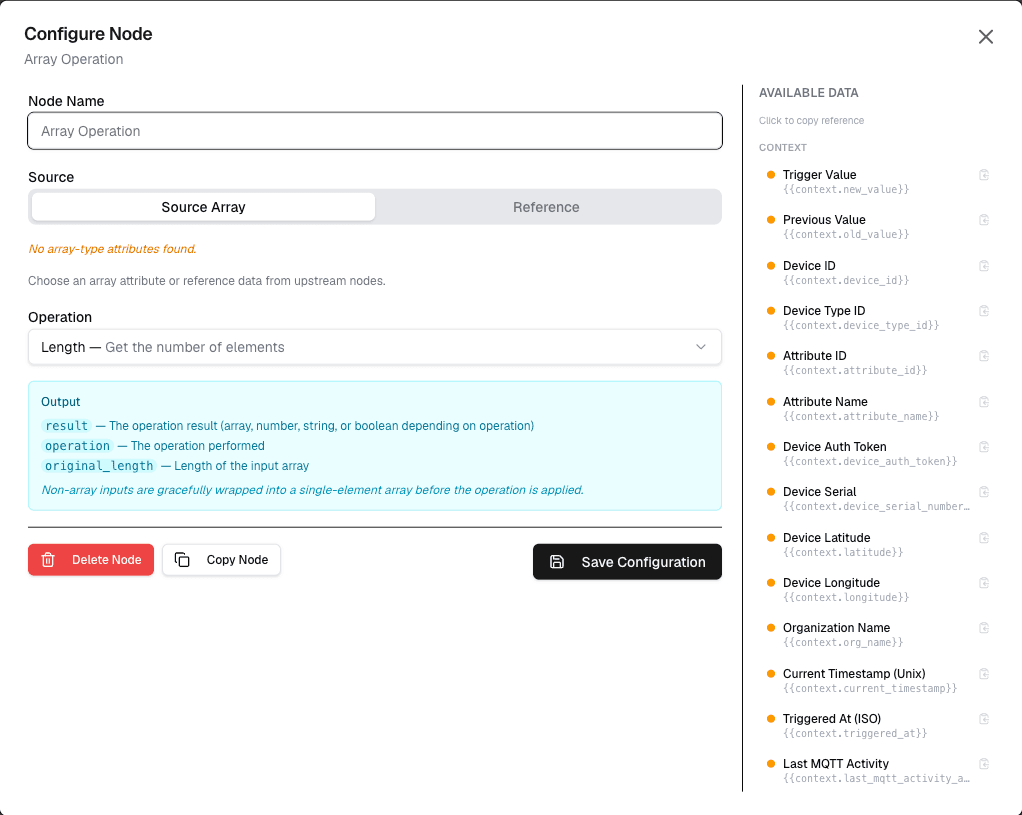Click the Copy Node button

pyautogui.click(x=222, y=559)
